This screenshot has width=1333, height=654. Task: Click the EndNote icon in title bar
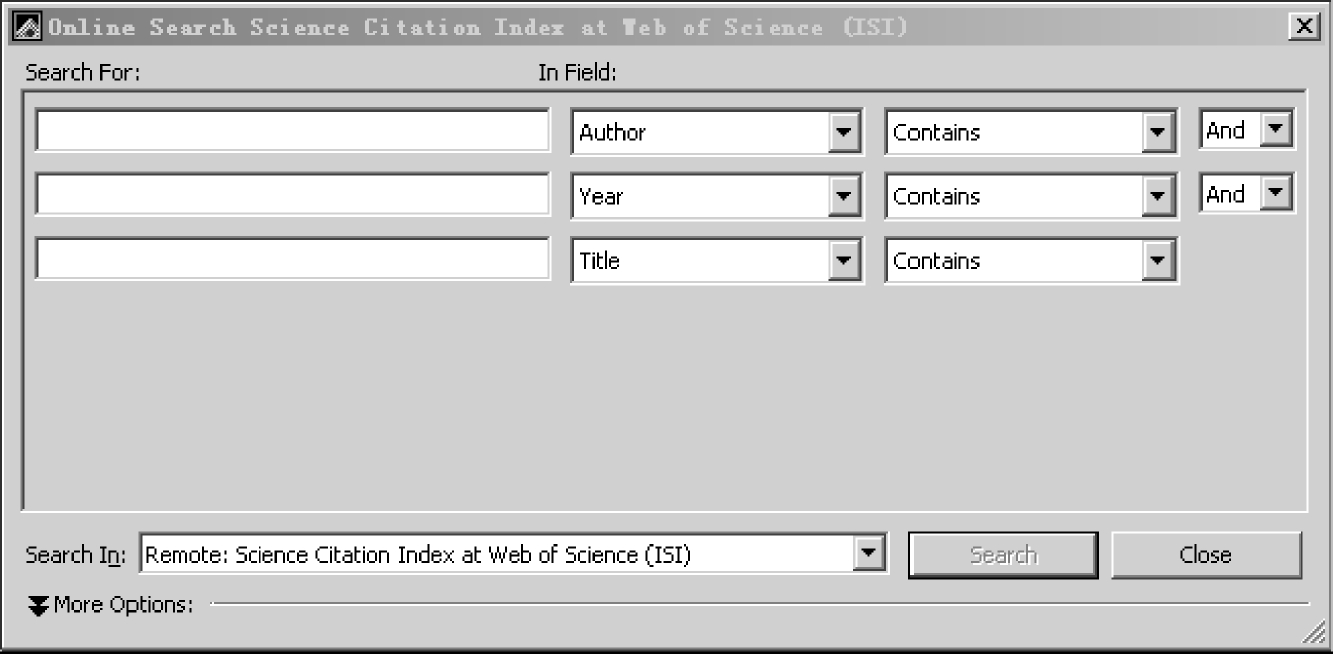tap(26, 27)
